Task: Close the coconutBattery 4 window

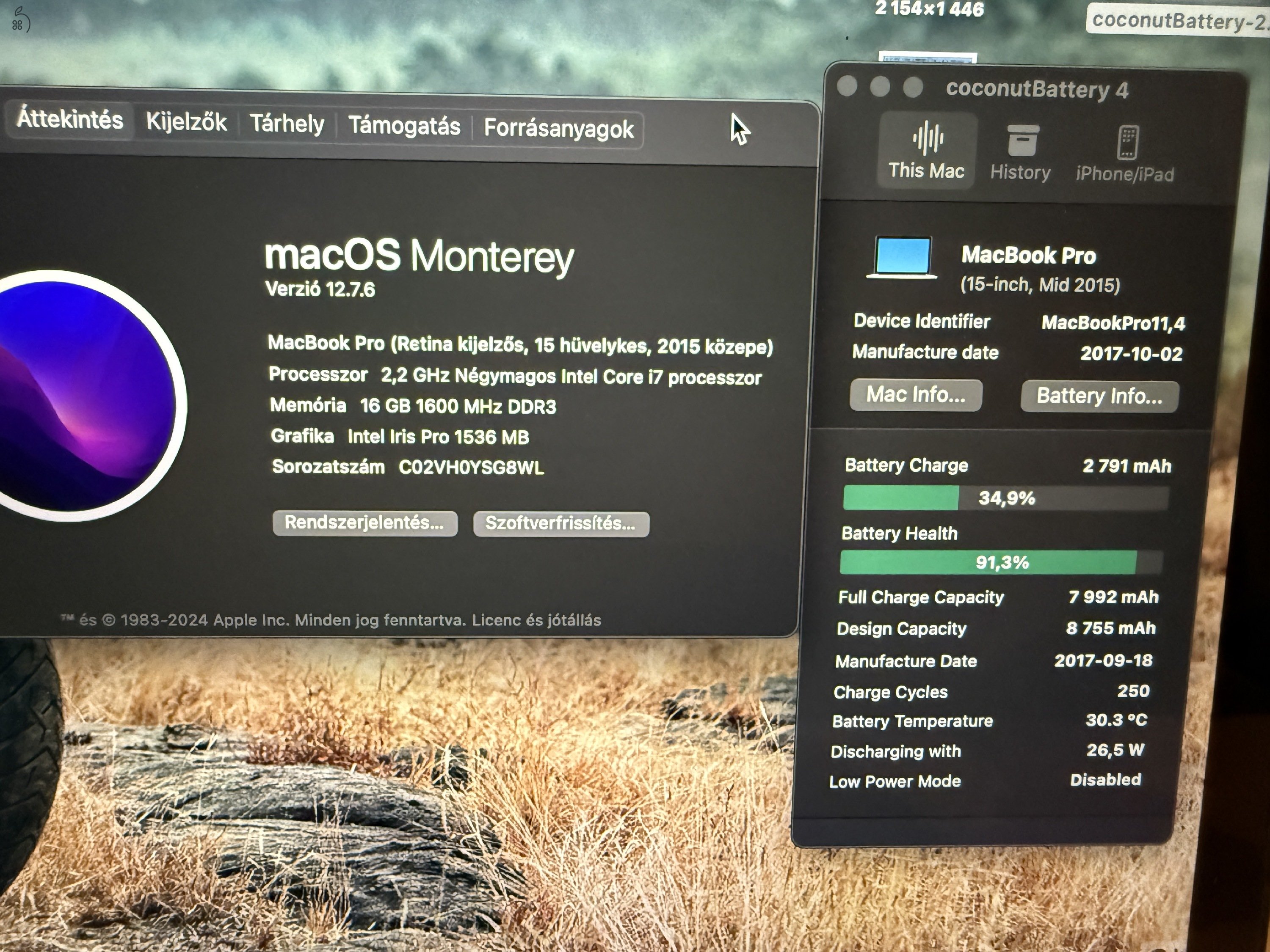Action: tap(848, 86)
